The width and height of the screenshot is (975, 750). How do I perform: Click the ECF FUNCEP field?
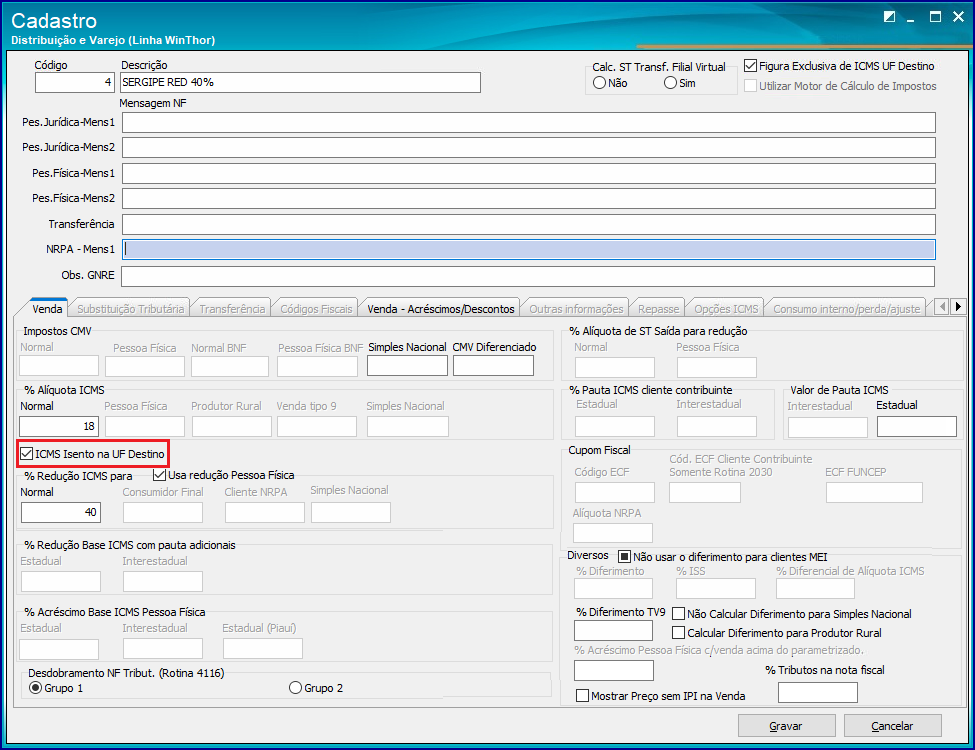coord(874,493)
